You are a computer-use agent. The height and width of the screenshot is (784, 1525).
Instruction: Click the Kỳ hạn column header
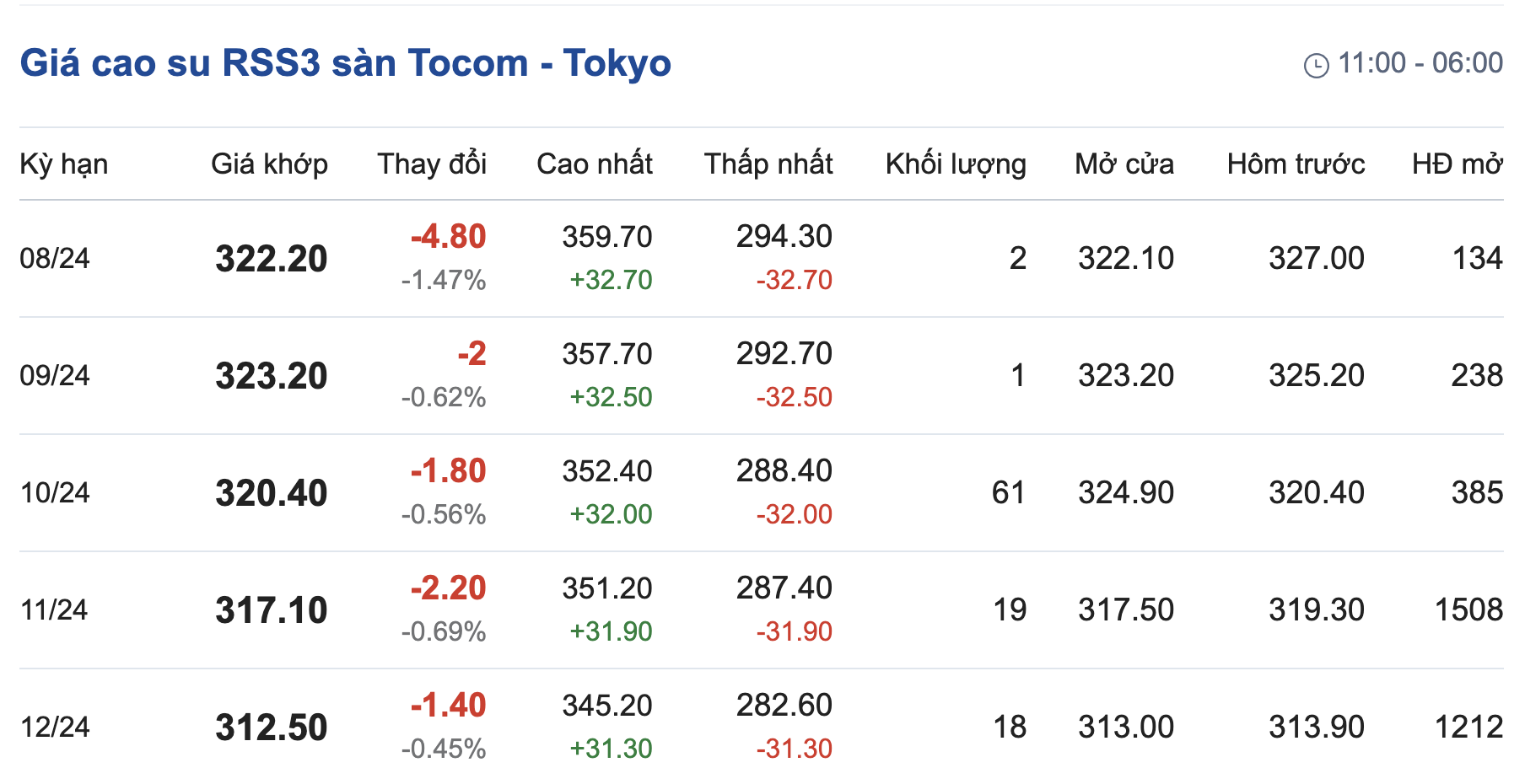pos(64,164)
